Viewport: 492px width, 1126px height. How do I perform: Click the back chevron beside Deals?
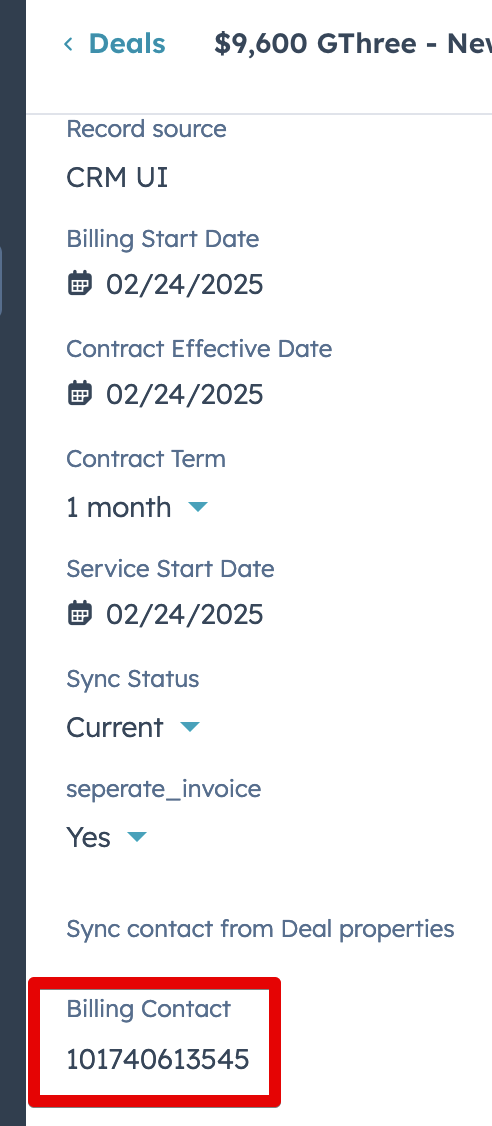[68, 44]
